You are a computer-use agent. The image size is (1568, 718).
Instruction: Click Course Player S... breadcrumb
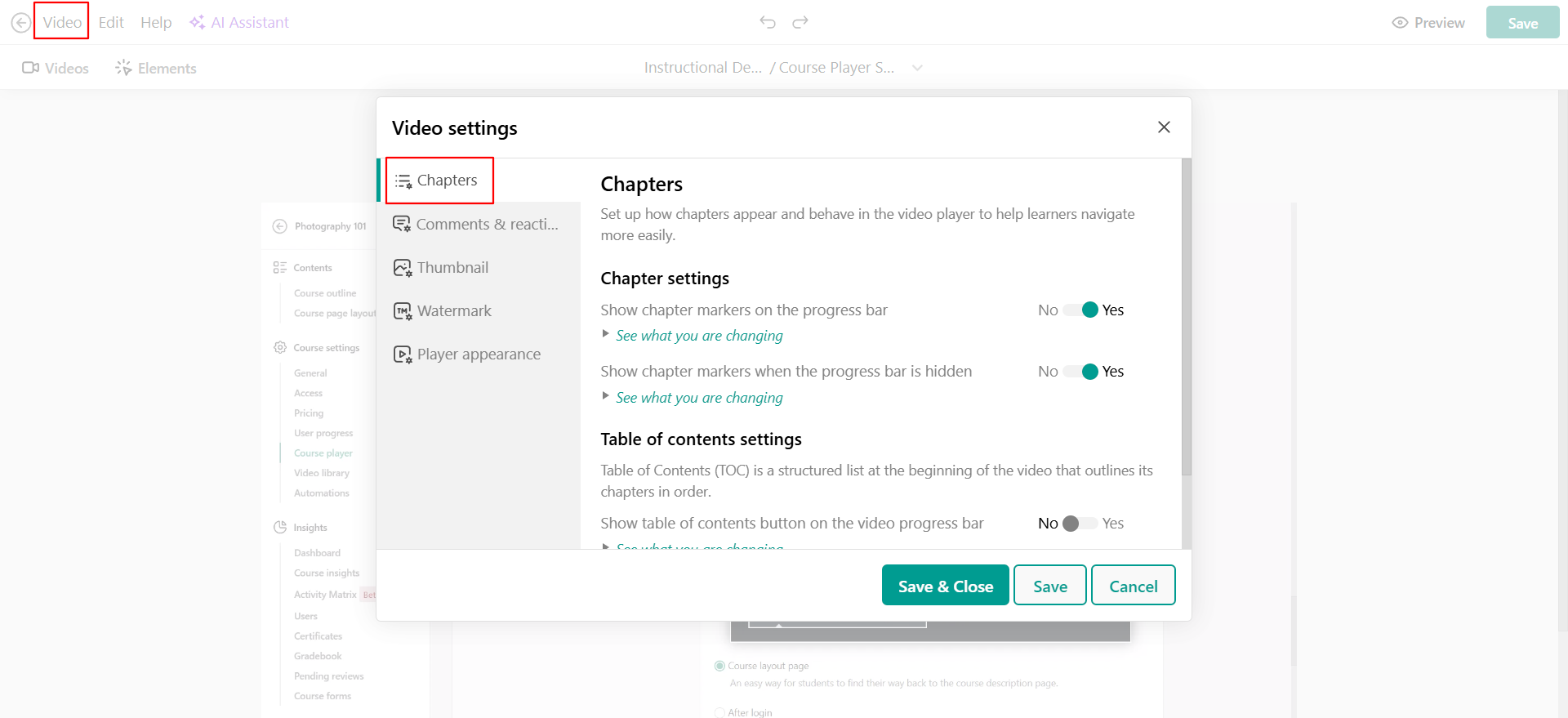(x=836, y=68)
